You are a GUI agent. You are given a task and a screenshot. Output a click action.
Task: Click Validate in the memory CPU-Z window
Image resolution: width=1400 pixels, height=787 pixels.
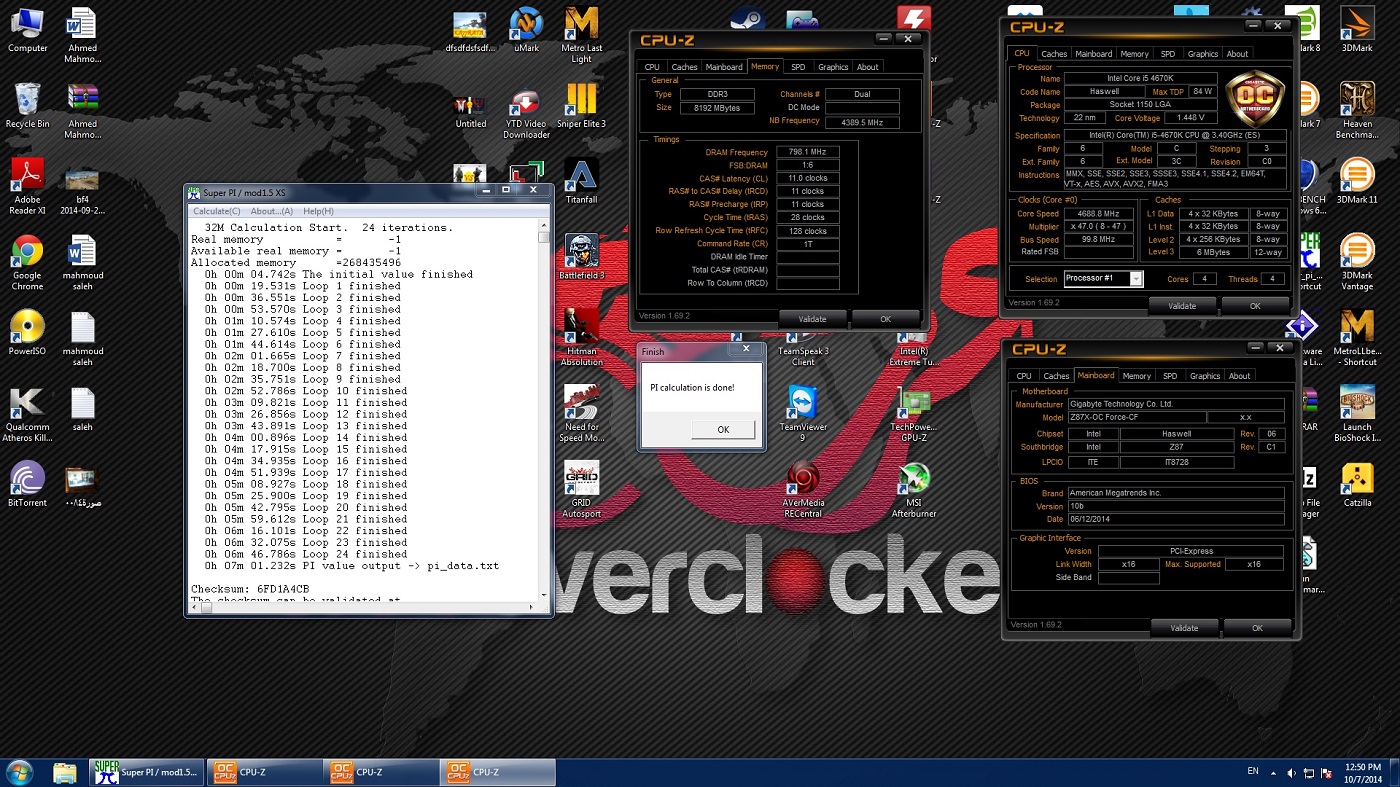point(812,319)
